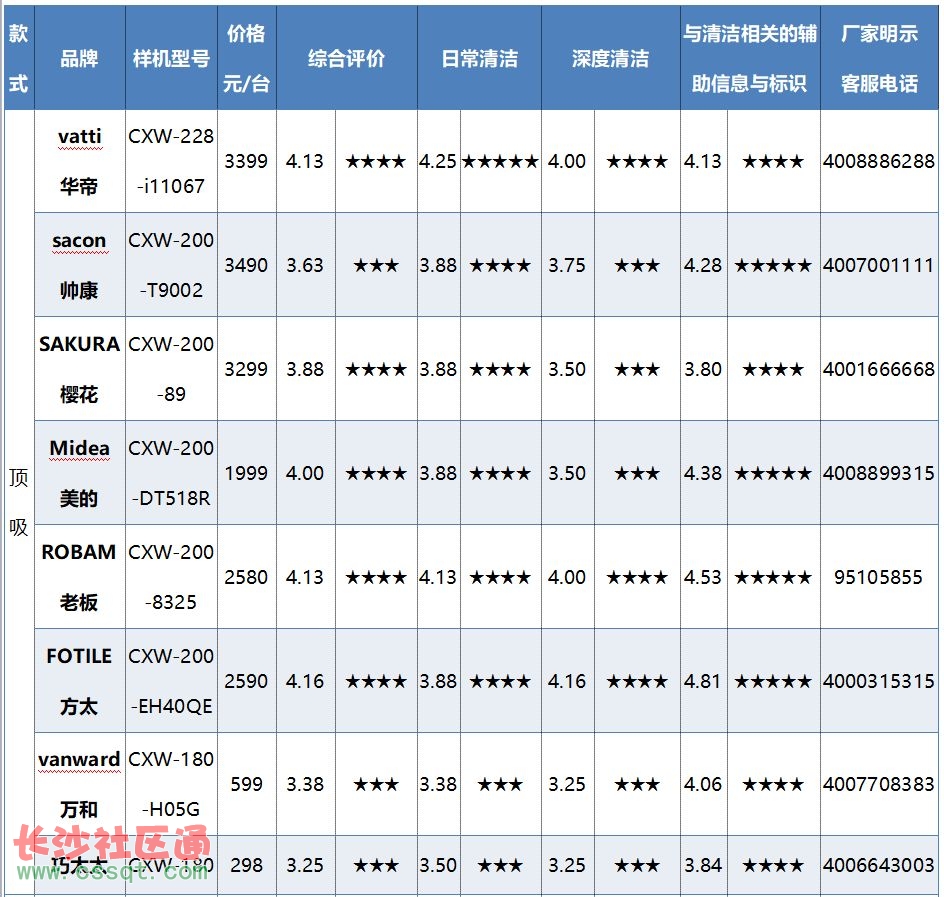Viewport: 944px width, 897px height.
Task: Click model cell CXW-180-H05G
Action: 171,784
